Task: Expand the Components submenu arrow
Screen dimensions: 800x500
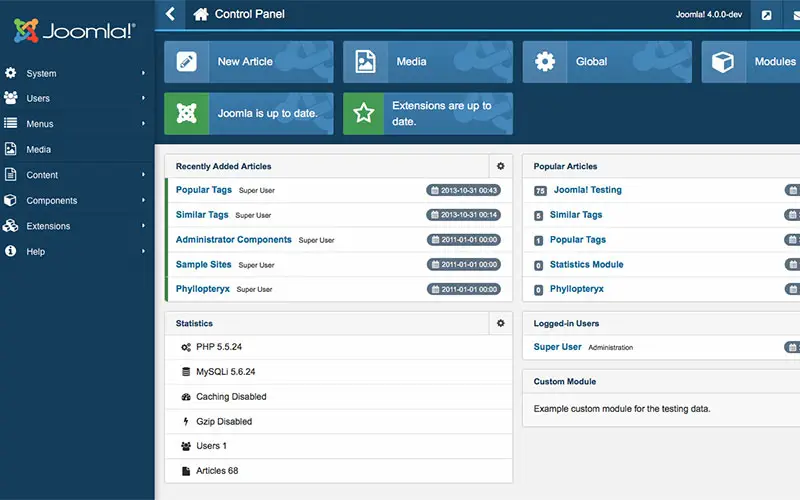Action: pyautogui.click(x=143, y=200)
